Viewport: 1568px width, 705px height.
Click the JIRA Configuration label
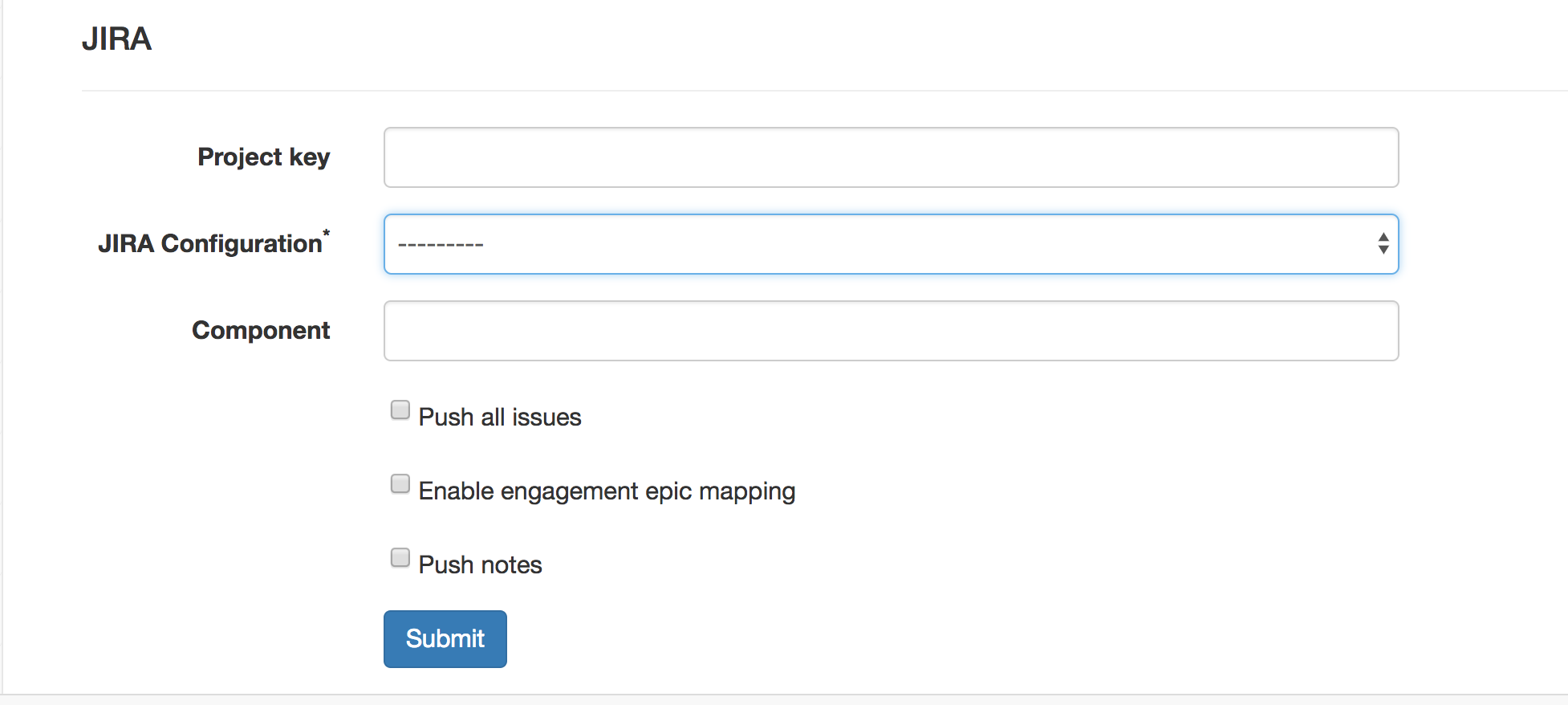211,243
